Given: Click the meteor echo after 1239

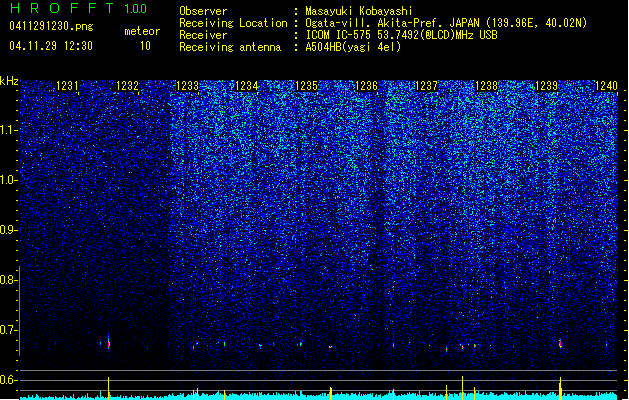Looking at the screenshot, I should pyautogui.click(x=560, y=343).
